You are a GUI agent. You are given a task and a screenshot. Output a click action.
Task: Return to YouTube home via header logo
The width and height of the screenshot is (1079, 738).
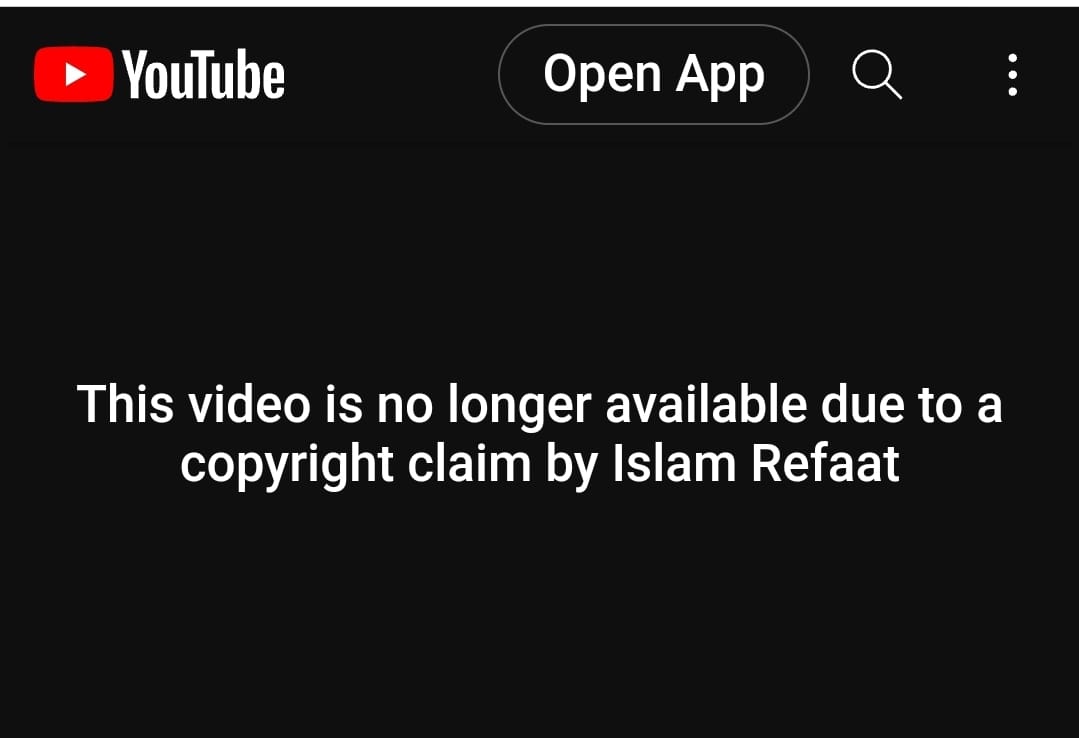159,74
